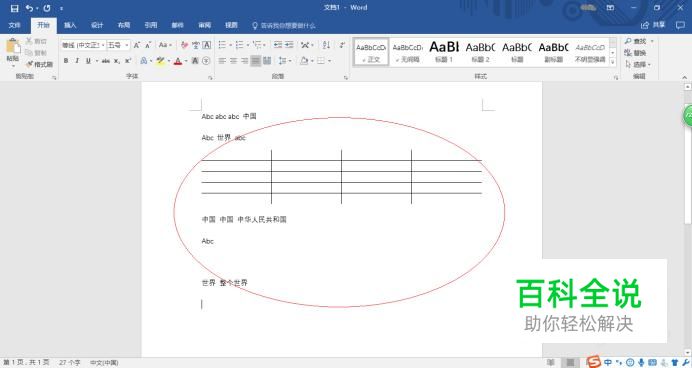Image resolution: width=692 pixels, height=368 pixels.
Task: Click the vertical scrollbar up arrow
Action: click(688, 87)
